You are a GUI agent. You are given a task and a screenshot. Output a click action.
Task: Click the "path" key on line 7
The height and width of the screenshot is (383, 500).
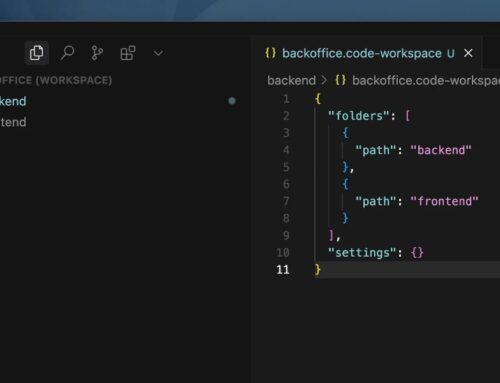tap(376, 201)
